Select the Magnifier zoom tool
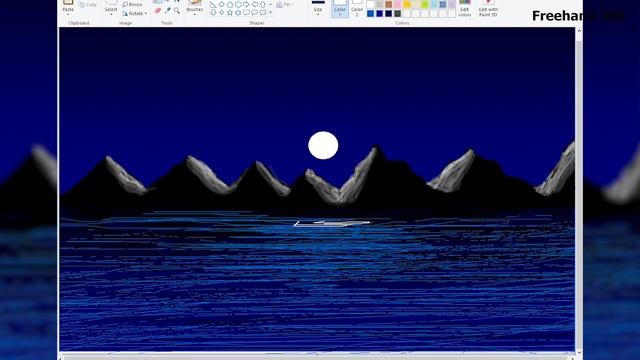The height and width of the screenshot is (360, 640). click(177, 11)
